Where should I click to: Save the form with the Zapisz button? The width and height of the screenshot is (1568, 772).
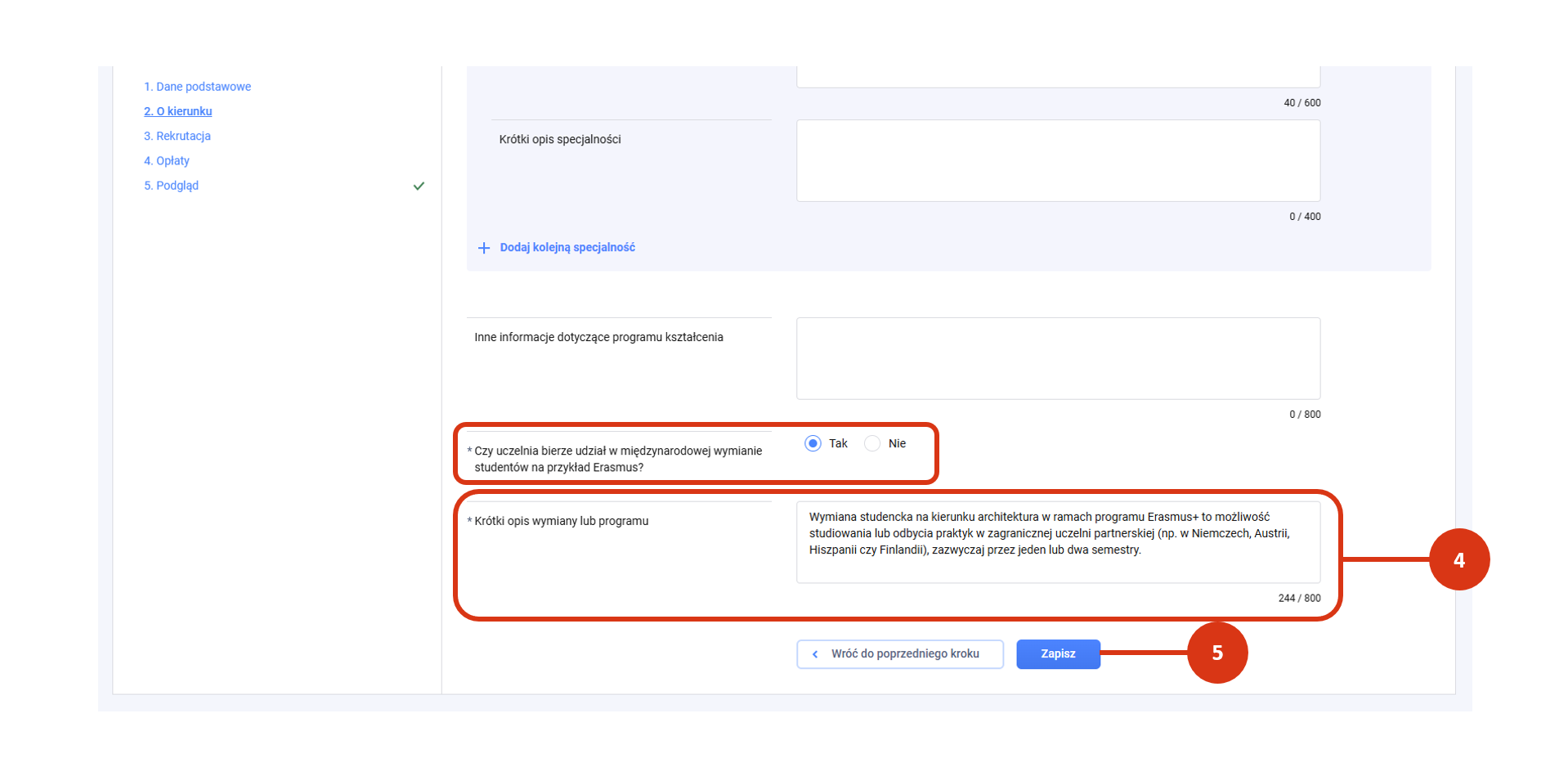[1058, 654]
